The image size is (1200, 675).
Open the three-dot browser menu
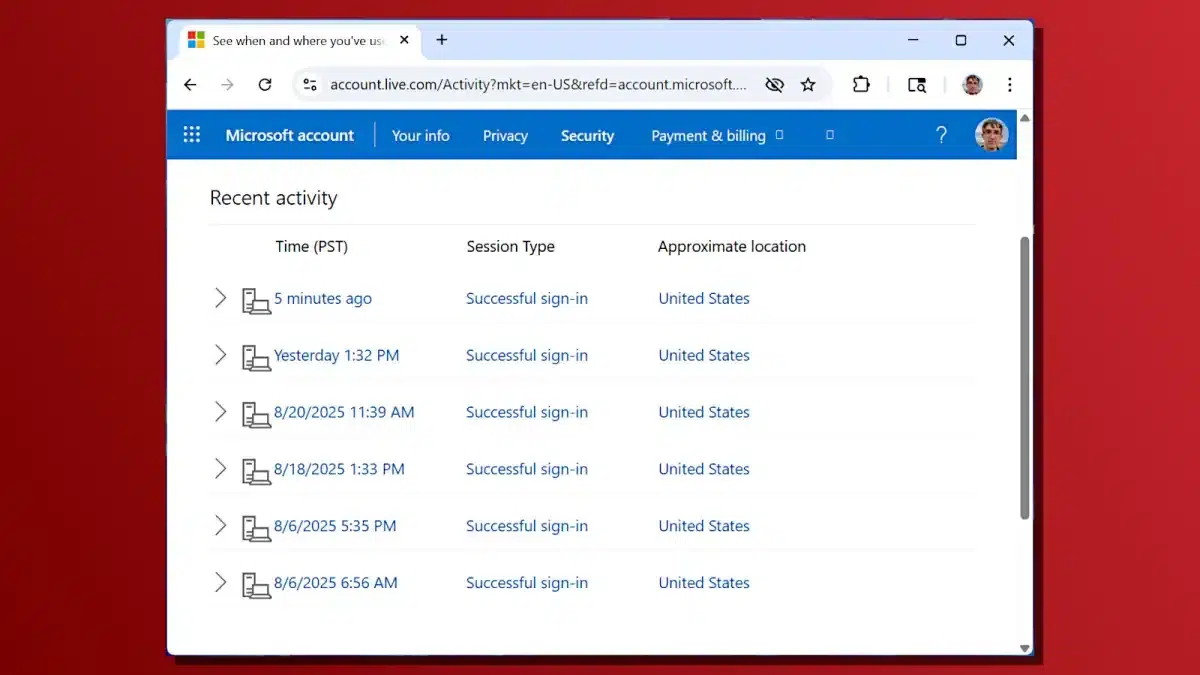coord(1010,85)
